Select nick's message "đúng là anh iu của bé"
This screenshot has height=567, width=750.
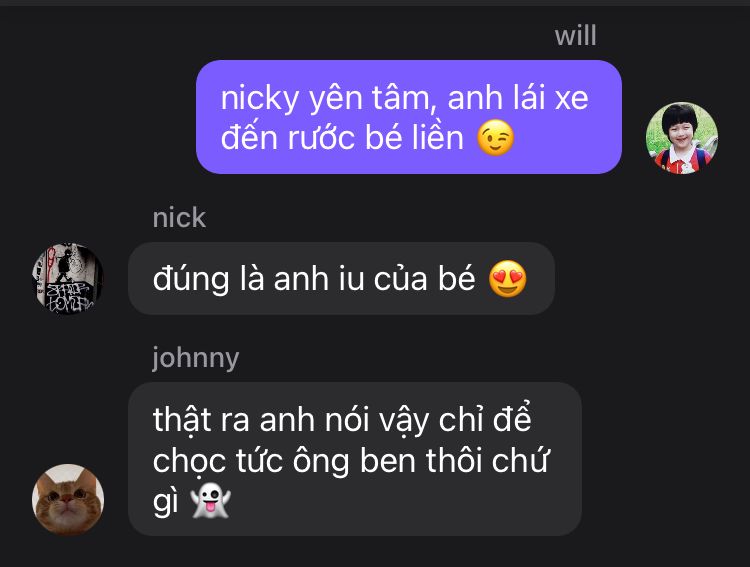coord(341,278)
